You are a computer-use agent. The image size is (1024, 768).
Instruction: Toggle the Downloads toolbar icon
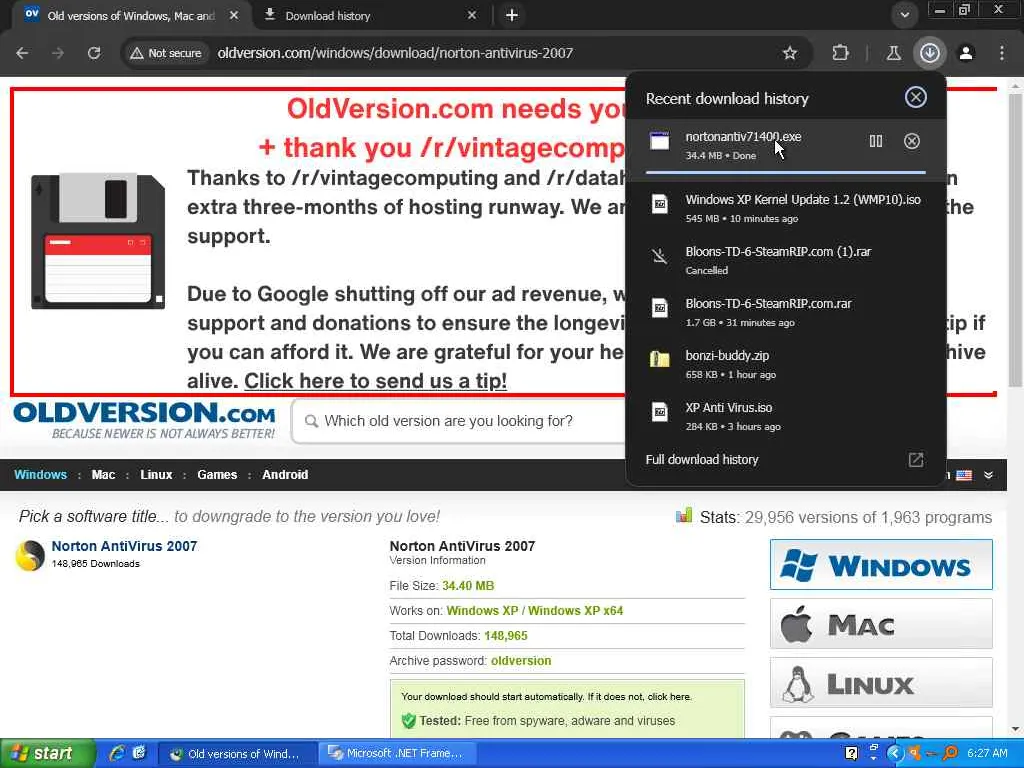(x=930, y=53)
